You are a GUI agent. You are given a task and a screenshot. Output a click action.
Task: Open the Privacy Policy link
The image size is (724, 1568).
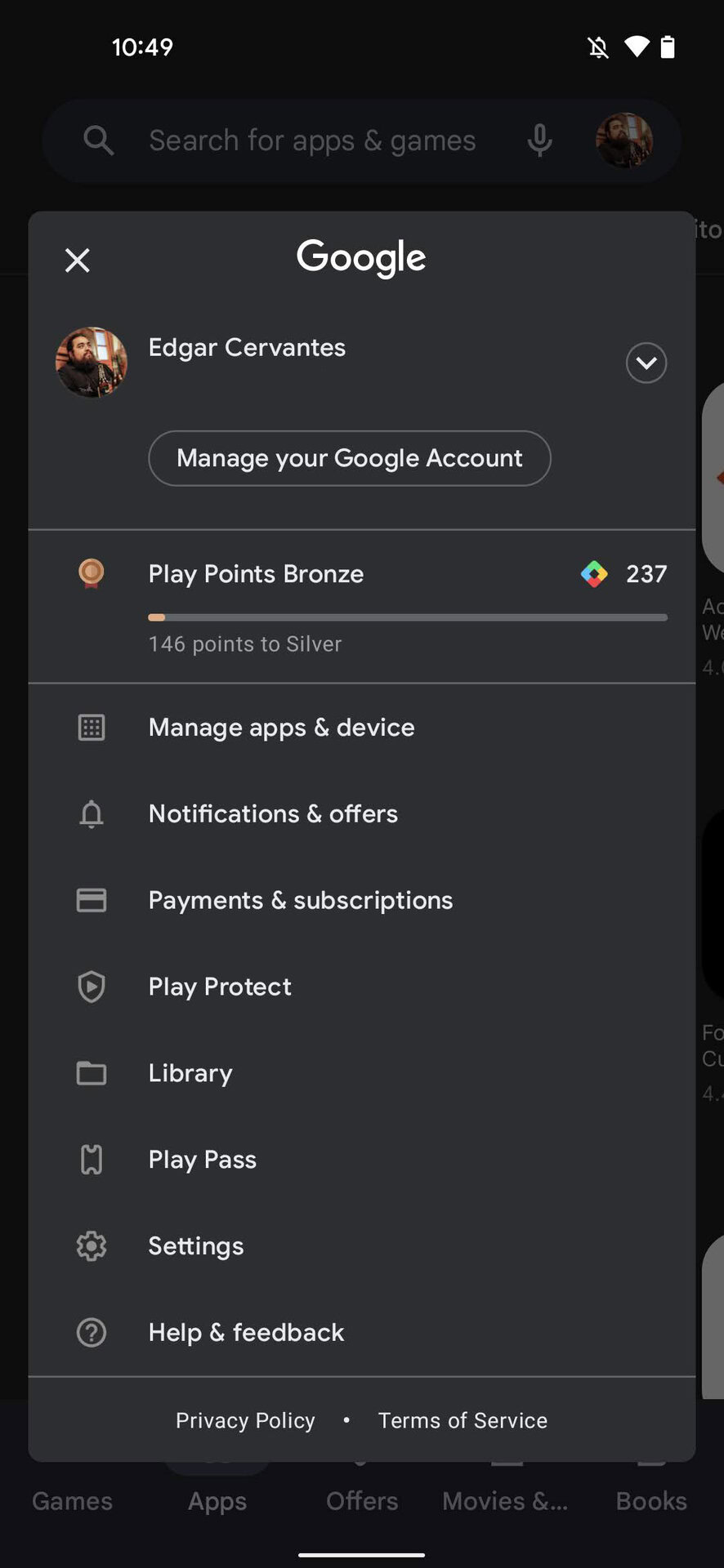[x=245, y=1421]
